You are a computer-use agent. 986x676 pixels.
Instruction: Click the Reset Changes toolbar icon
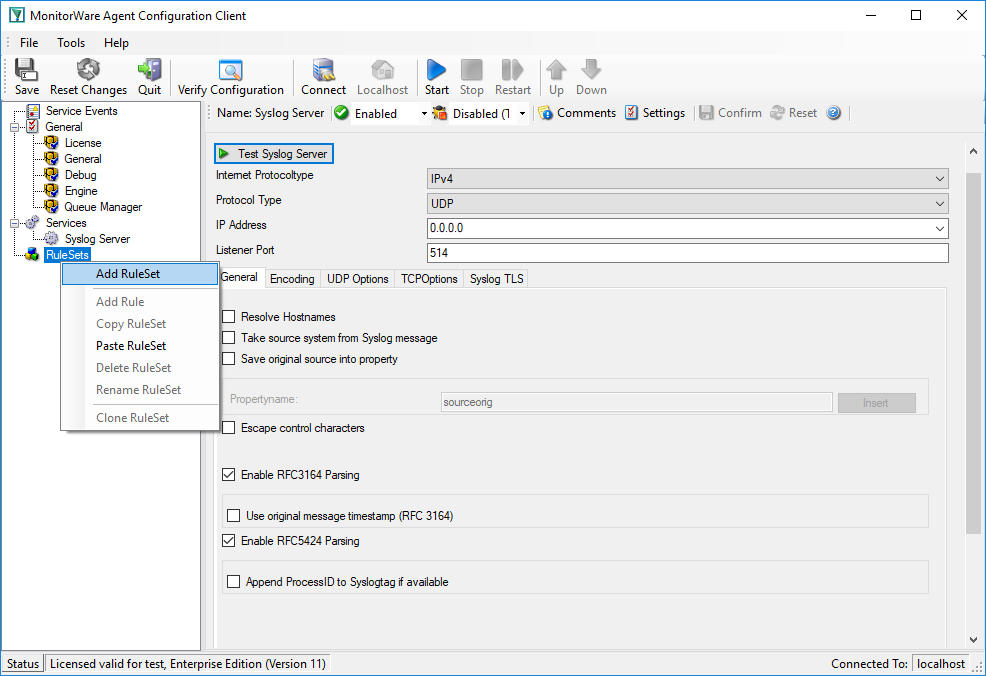coord(88,77)
